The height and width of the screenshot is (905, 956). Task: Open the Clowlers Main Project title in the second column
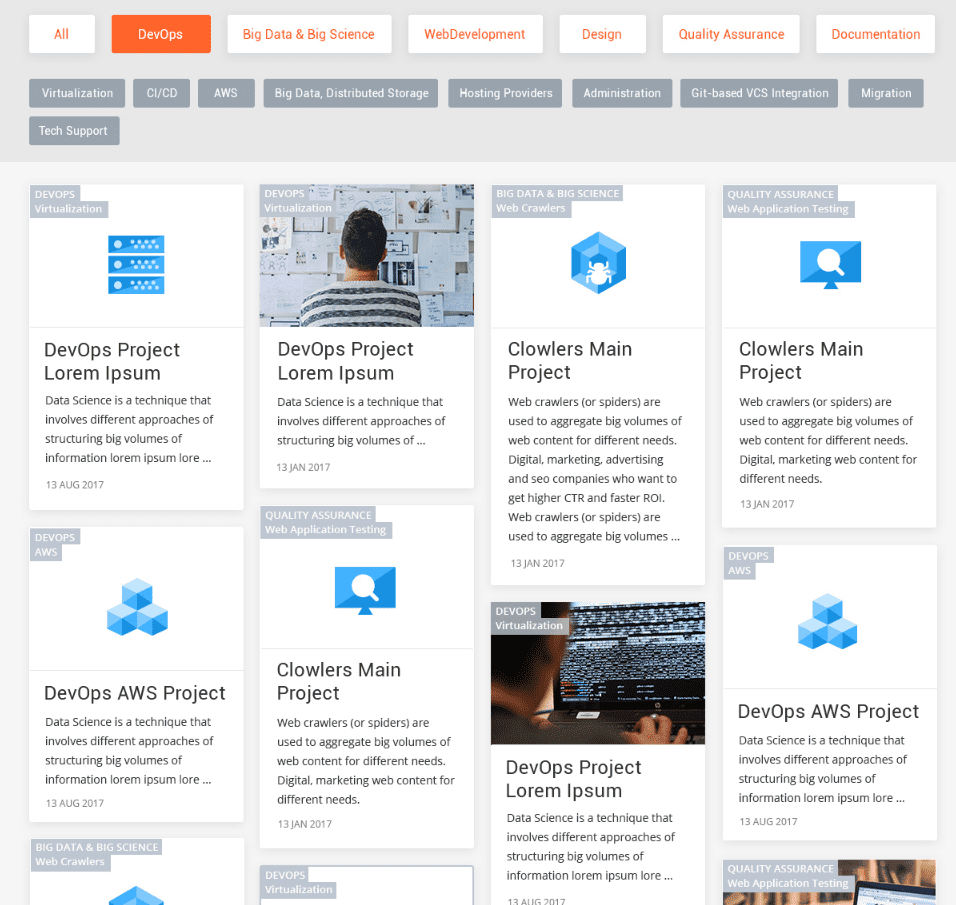(339, 681)
